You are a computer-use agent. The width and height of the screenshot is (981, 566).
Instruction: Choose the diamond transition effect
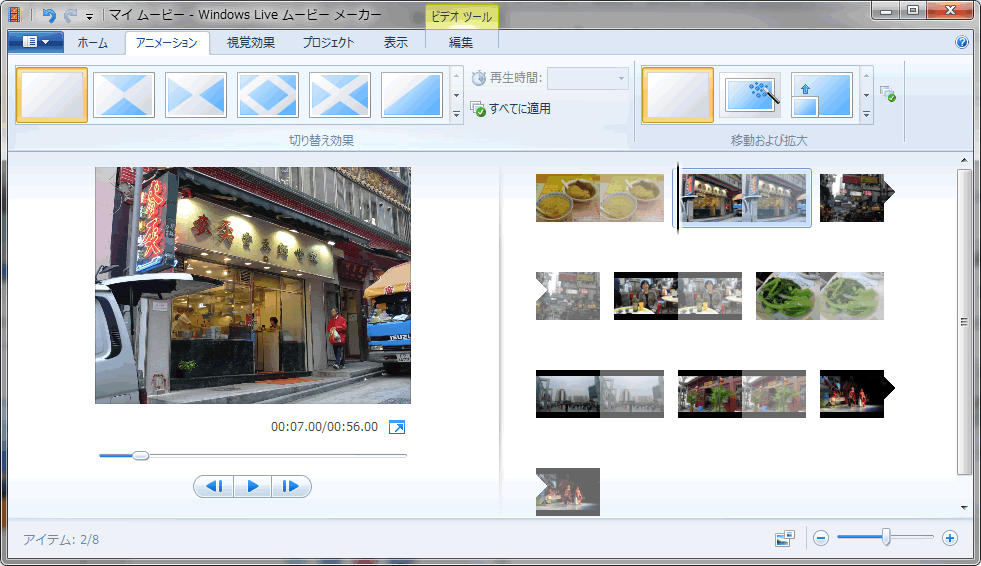pyautogui.click(x=268, y=95)
